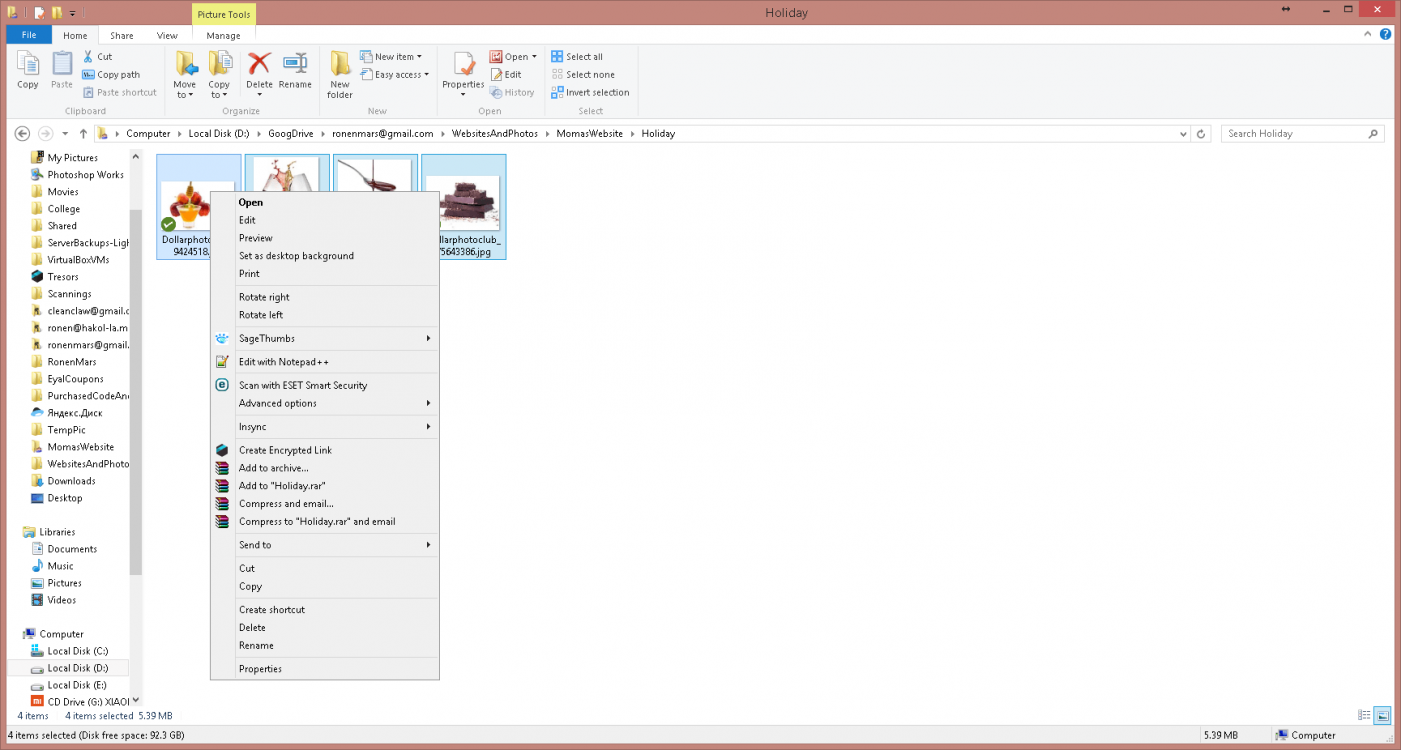Collapse the ribbon with the chevron
The image size is (1401, 750).
[x=1369, y=35]
